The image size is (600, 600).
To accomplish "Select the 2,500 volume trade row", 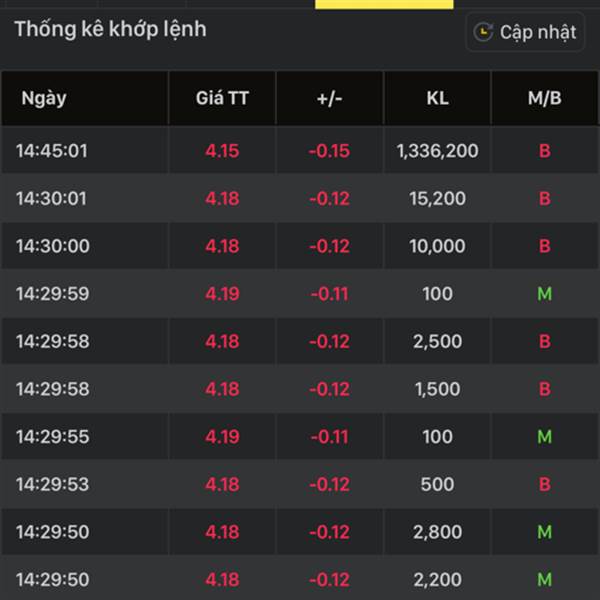I will click(x=300, y=341).
